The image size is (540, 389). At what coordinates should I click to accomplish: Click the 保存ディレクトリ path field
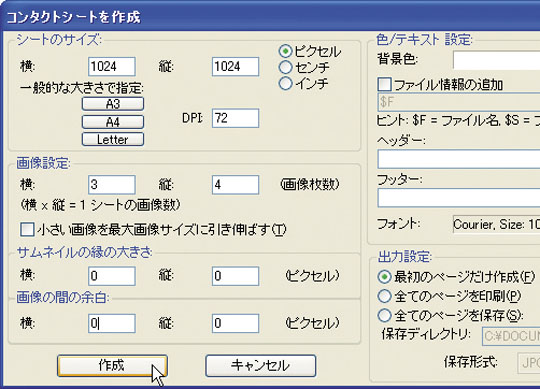tap(511, 336)
